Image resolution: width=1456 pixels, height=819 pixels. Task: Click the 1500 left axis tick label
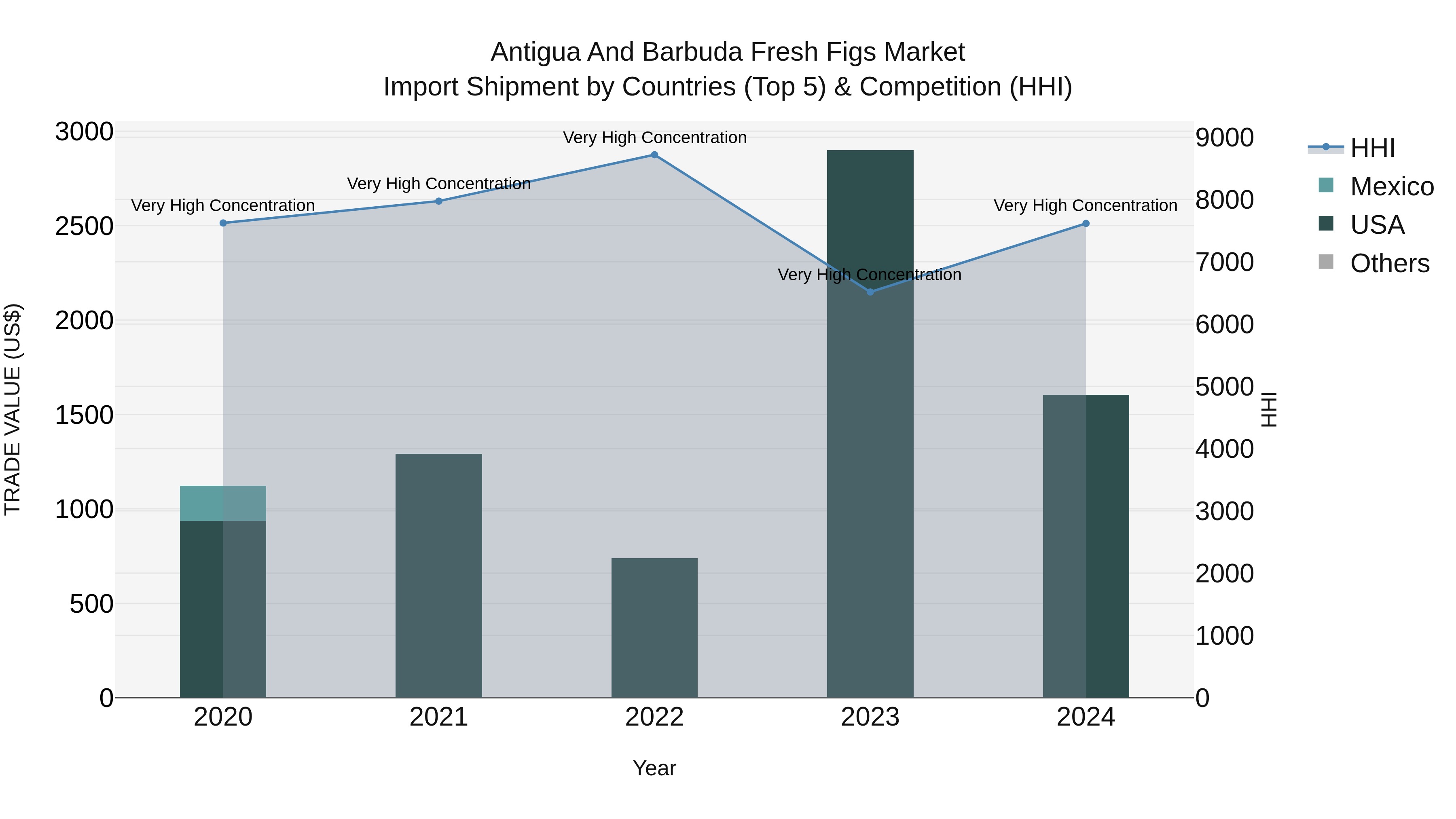click(84, 415)
